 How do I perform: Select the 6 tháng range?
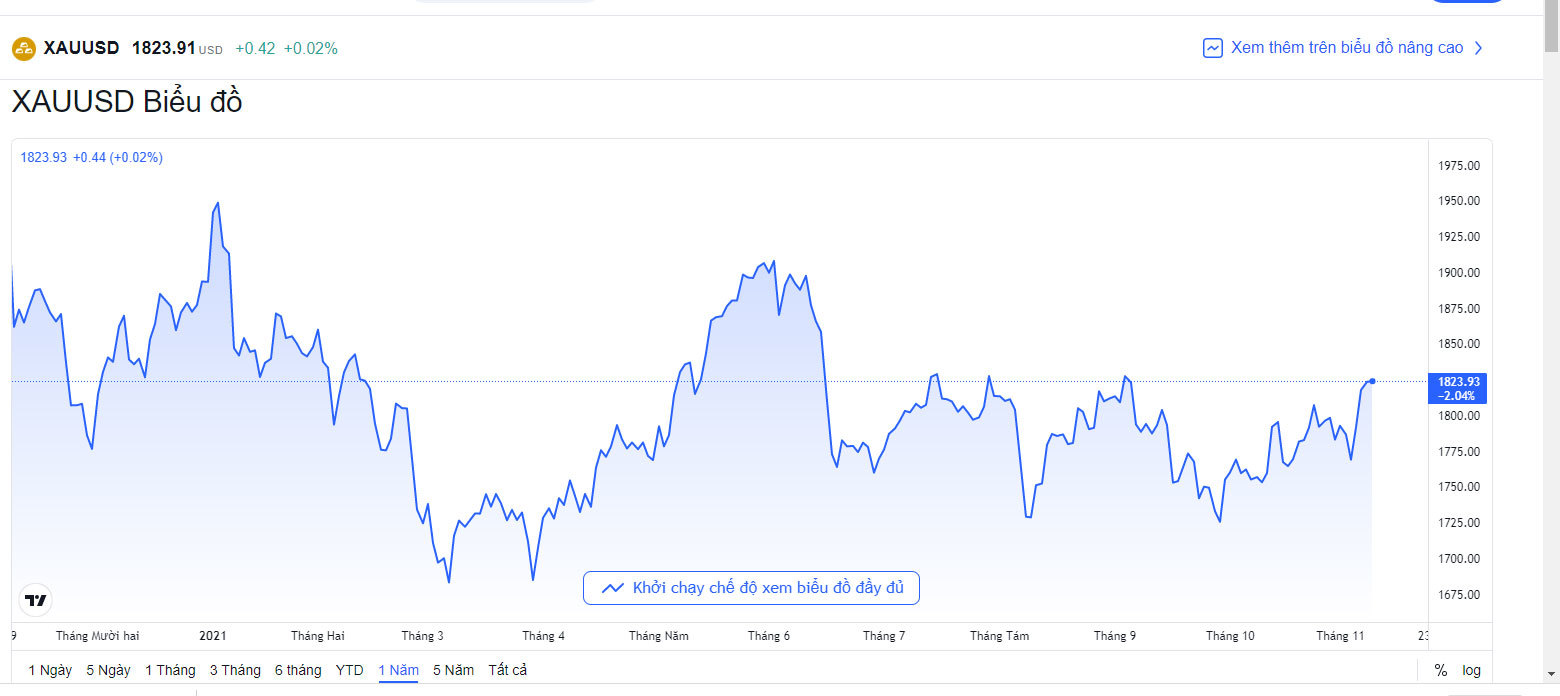click(x=298, y=670)
